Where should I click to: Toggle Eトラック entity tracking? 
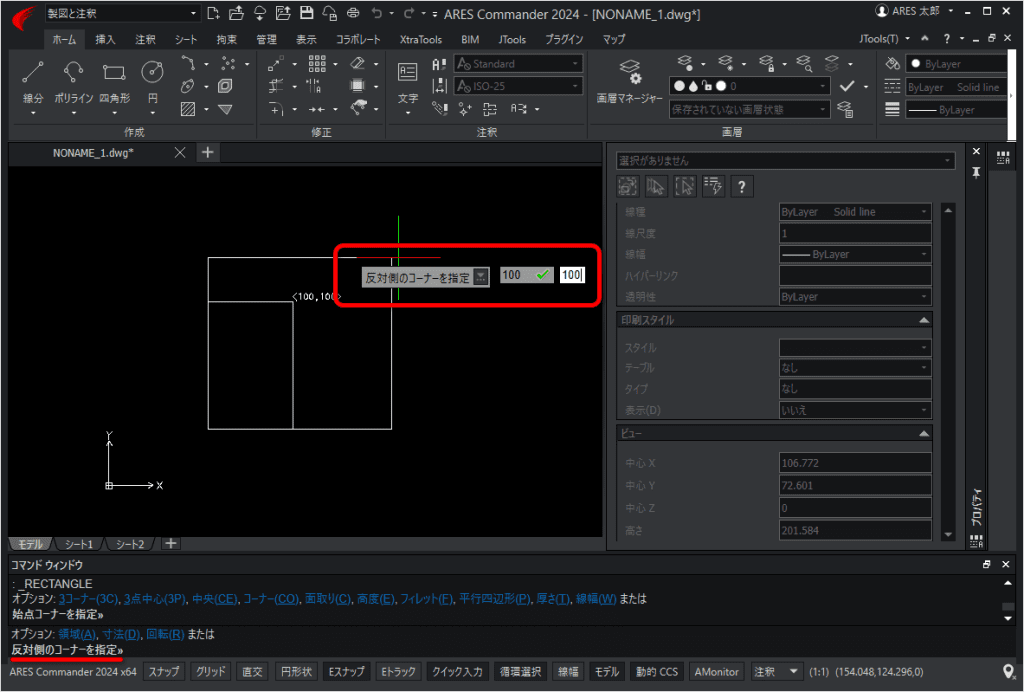click(398, 671)
